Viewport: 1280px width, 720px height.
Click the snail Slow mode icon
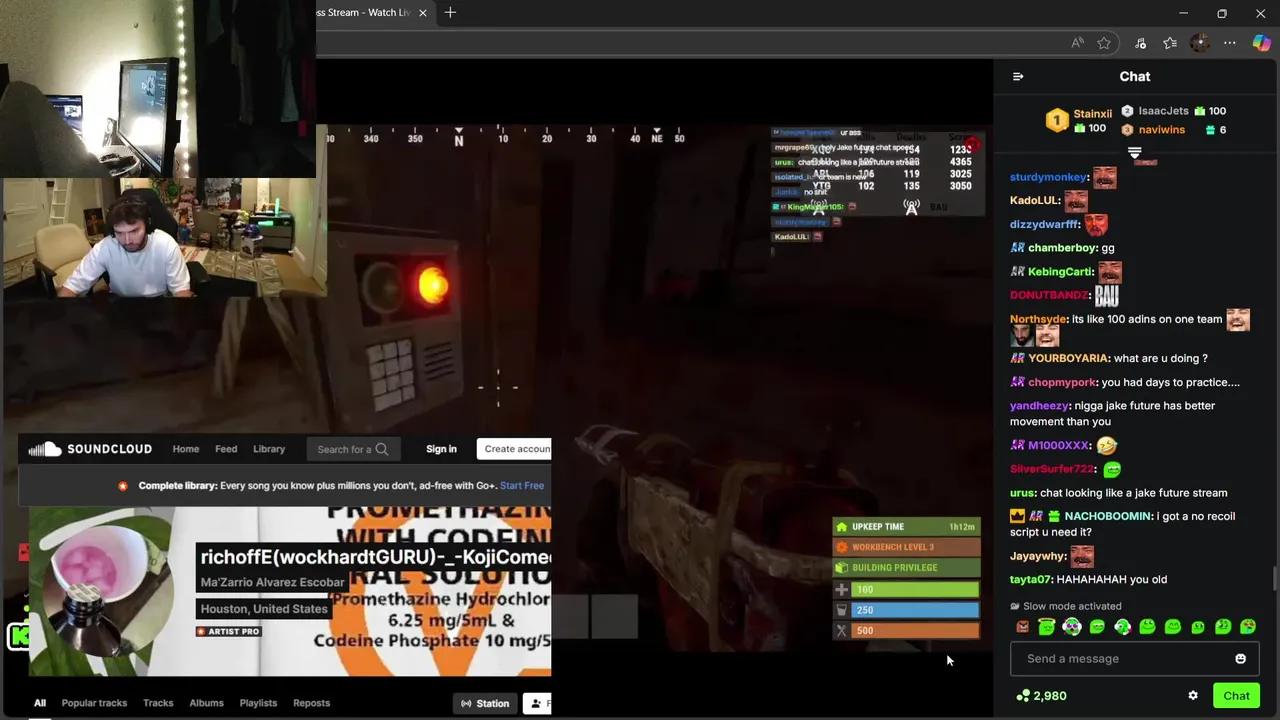point(1015,606)
